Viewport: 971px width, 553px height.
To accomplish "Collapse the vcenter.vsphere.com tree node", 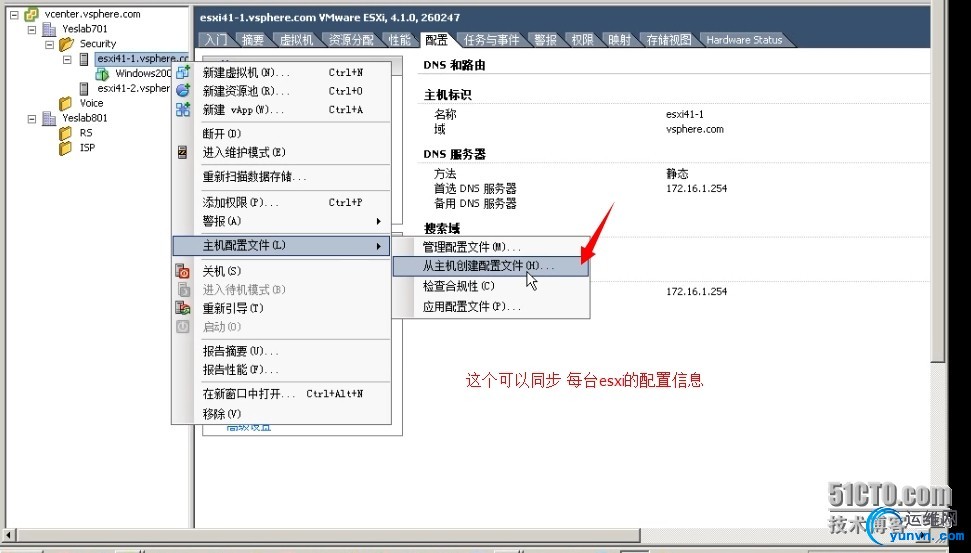I will [x=15, y=14].
